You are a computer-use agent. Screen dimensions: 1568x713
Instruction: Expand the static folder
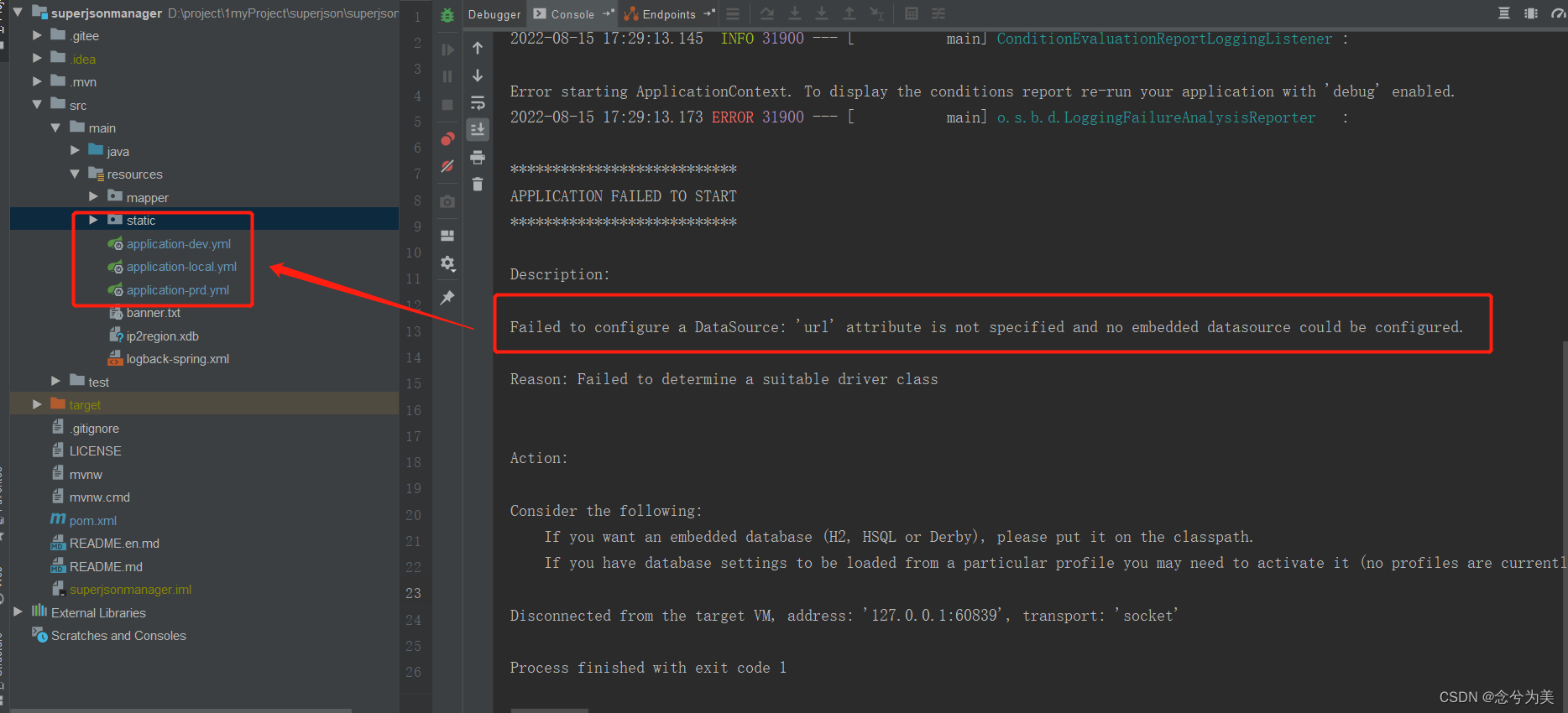(94, 220)
